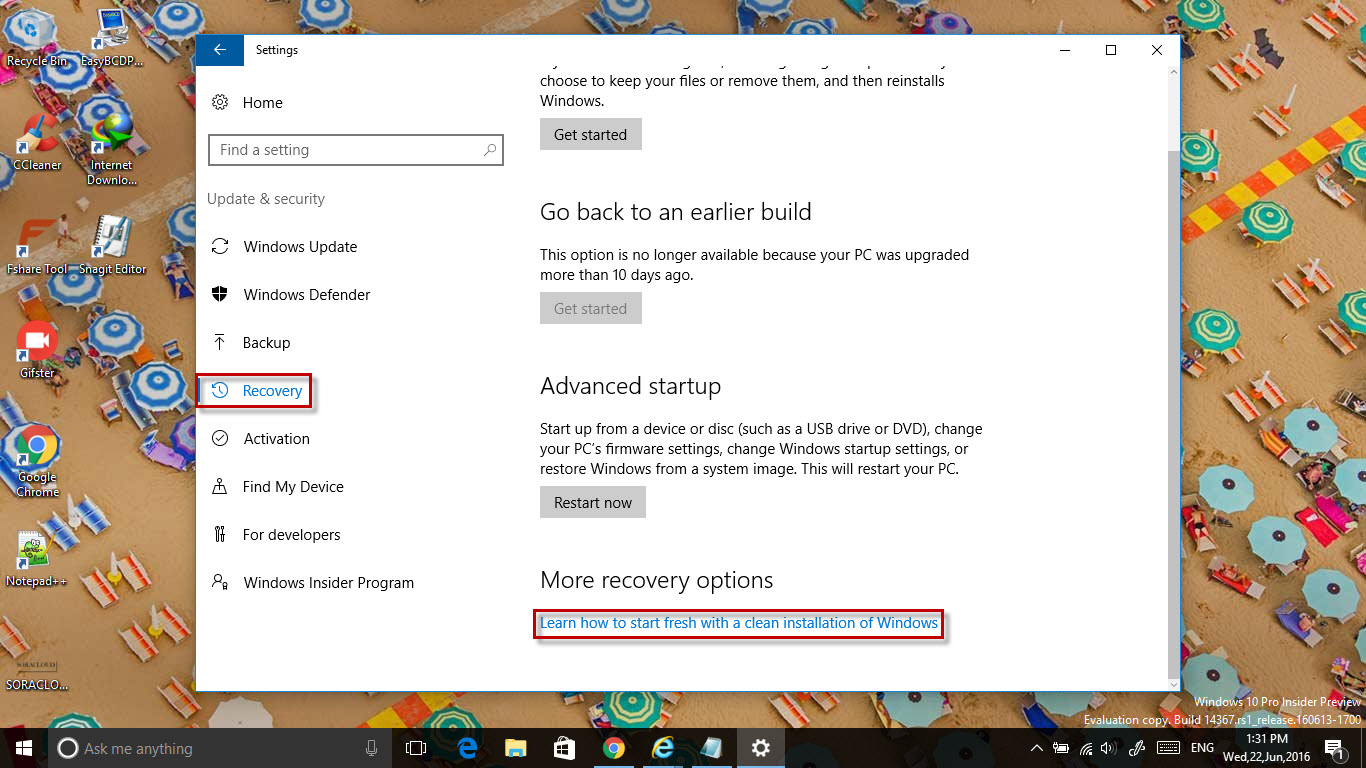This screenshot has height=768, width=1366.
Task: Click the volume speaker icon in system tray
Action: [1109, 748]
